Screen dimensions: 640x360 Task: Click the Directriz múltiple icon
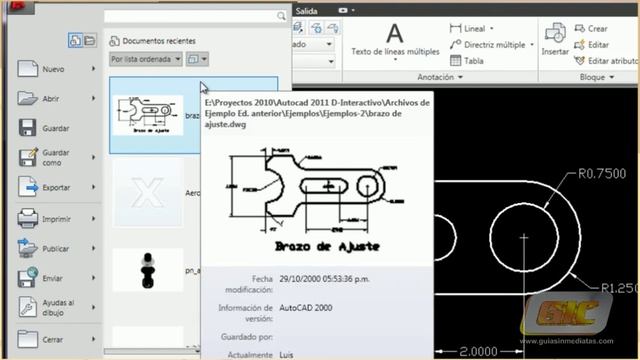click(x=455, y=44)
